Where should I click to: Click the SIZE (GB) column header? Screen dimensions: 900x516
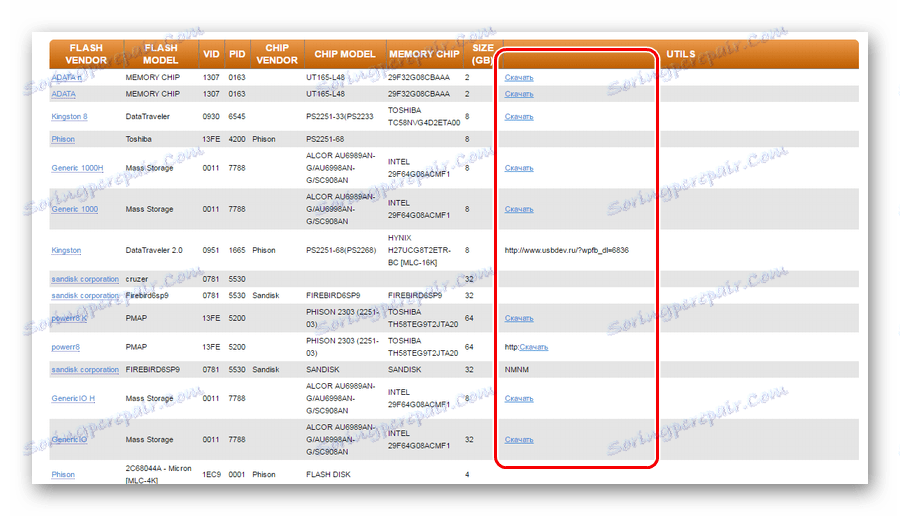tap(483, 54)
